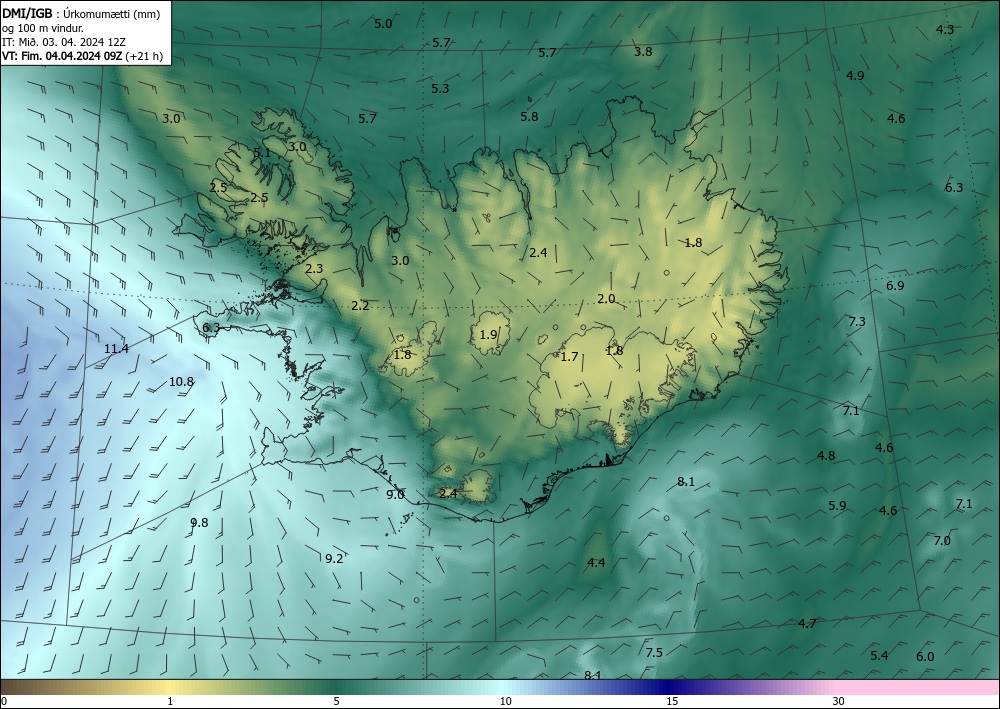
Task: Click the 1 tick on the color scale
Action: 170,701
